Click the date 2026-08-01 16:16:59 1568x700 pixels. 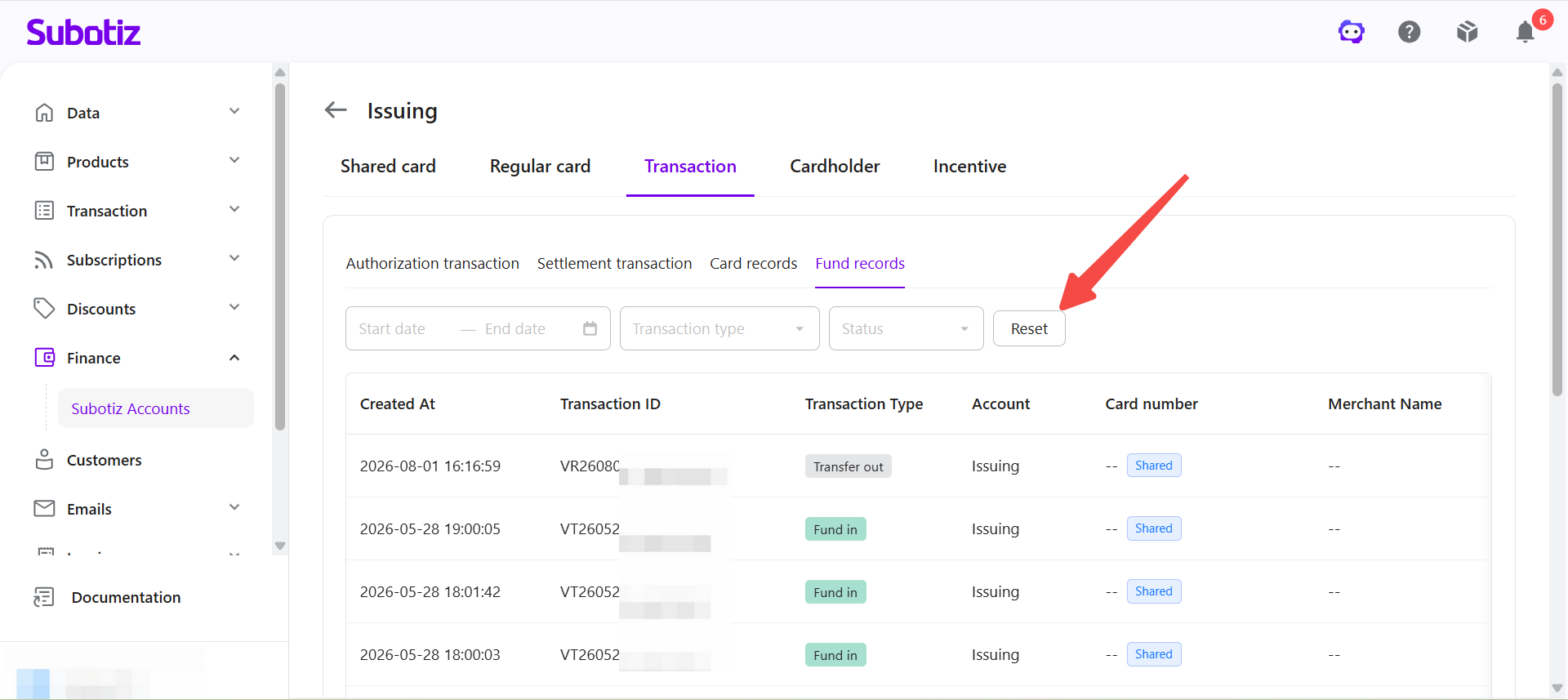[x=430, y=466]
